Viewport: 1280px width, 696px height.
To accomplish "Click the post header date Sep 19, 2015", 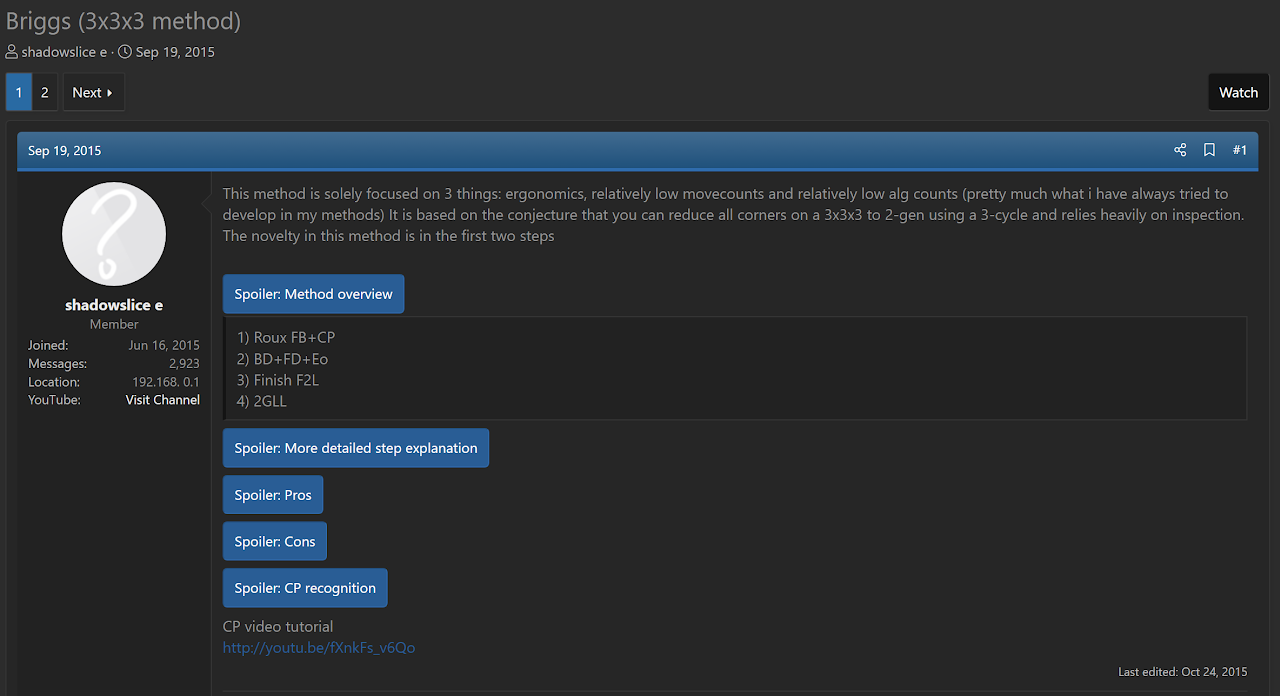I will tap(64, 150).
